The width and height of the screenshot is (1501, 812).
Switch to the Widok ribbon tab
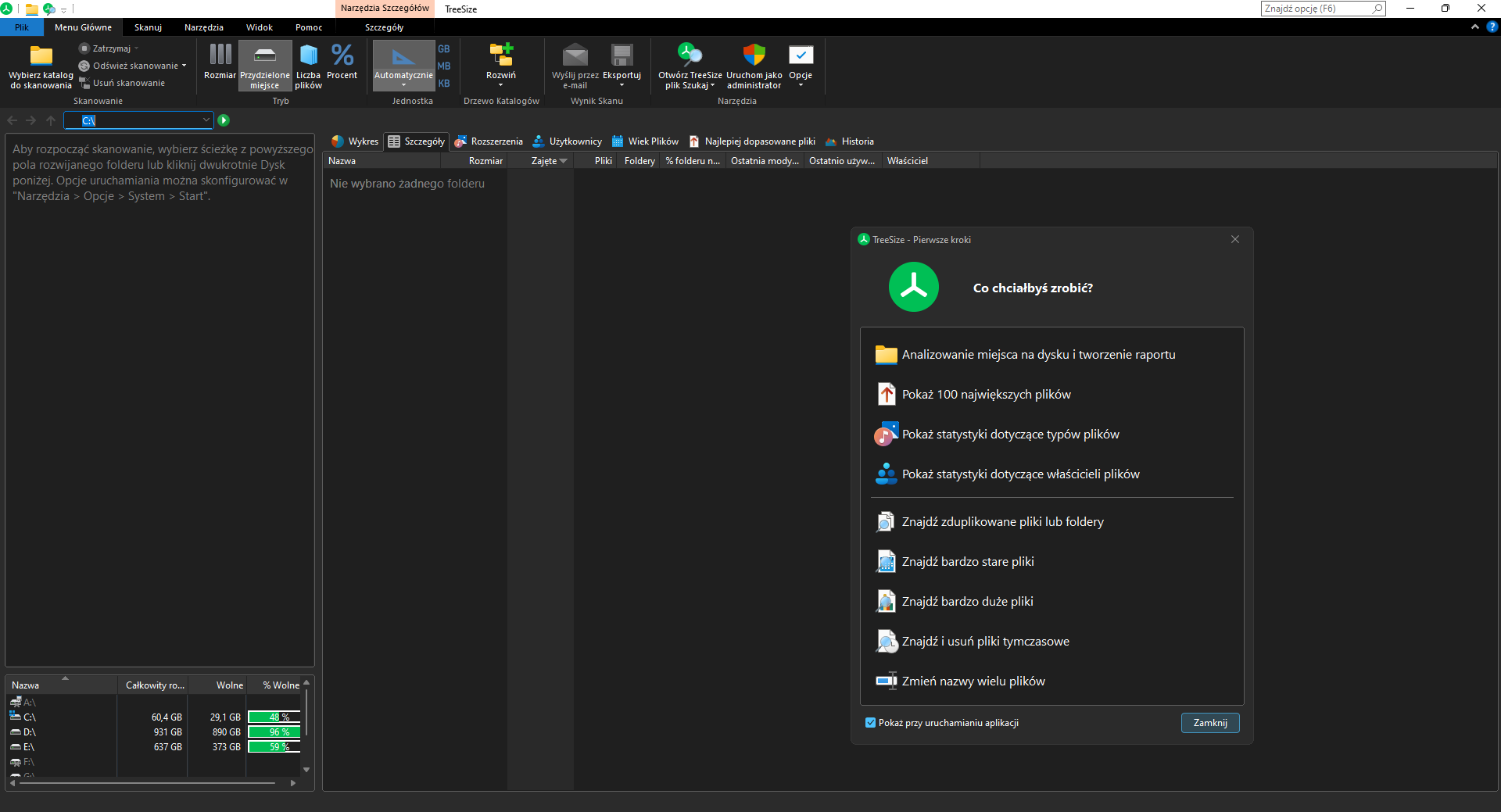[x=260, y=27]
